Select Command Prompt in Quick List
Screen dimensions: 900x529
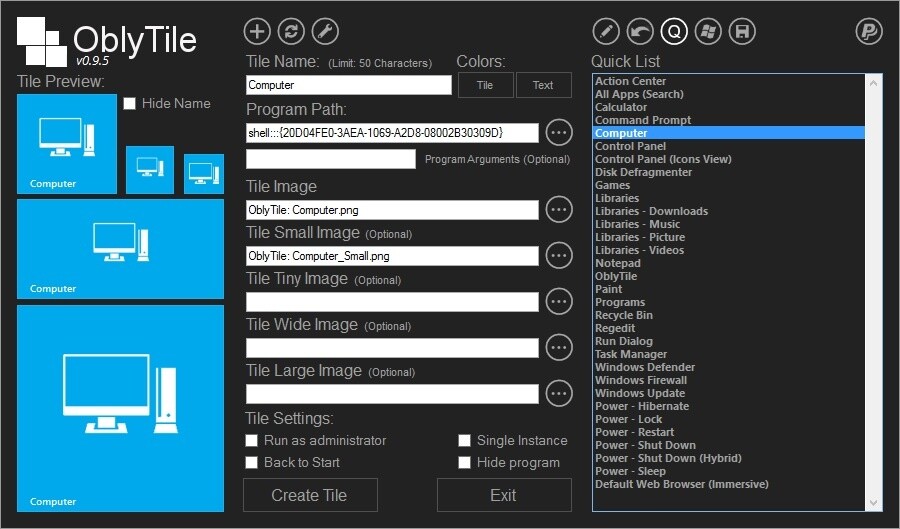tap(642, 120)
